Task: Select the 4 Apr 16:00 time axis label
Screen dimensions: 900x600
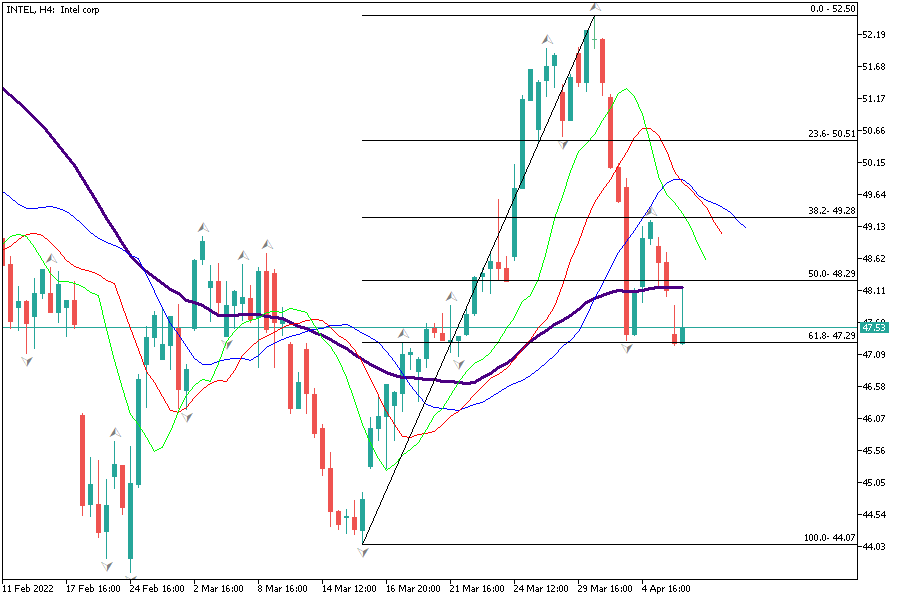Action: click(664, 589)
